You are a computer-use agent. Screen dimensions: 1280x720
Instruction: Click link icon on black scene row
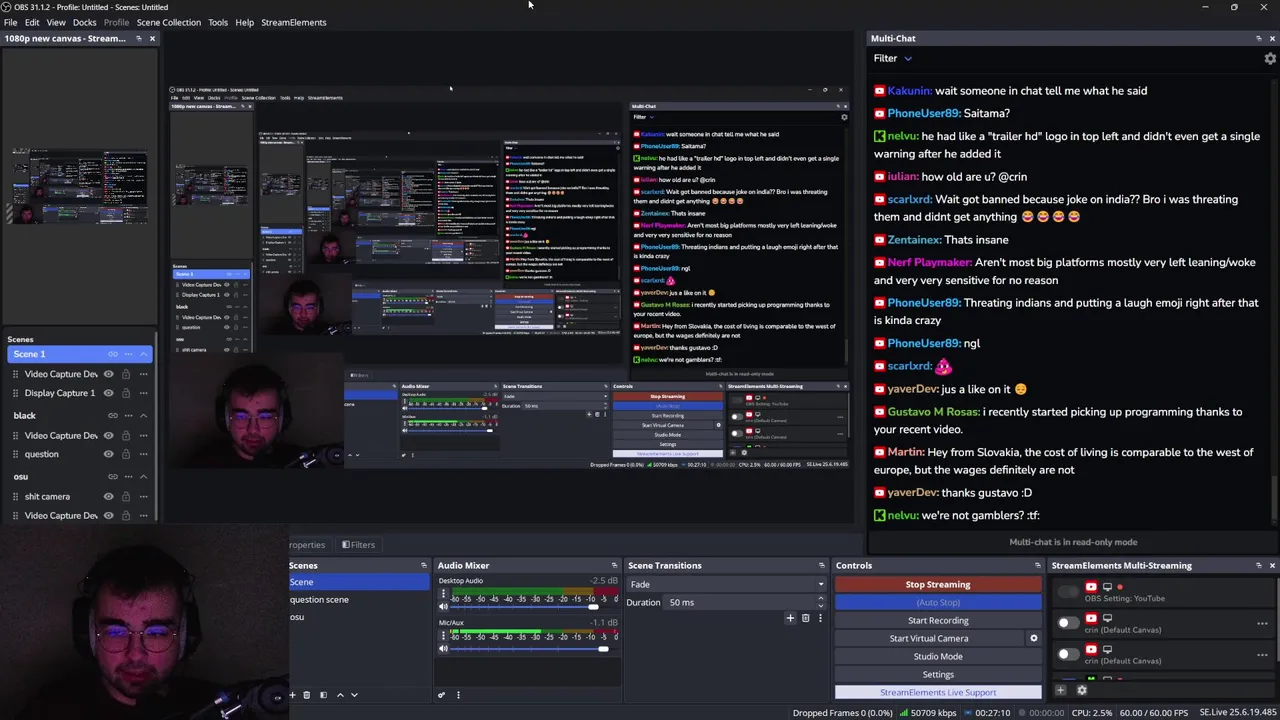coord(113,415)
